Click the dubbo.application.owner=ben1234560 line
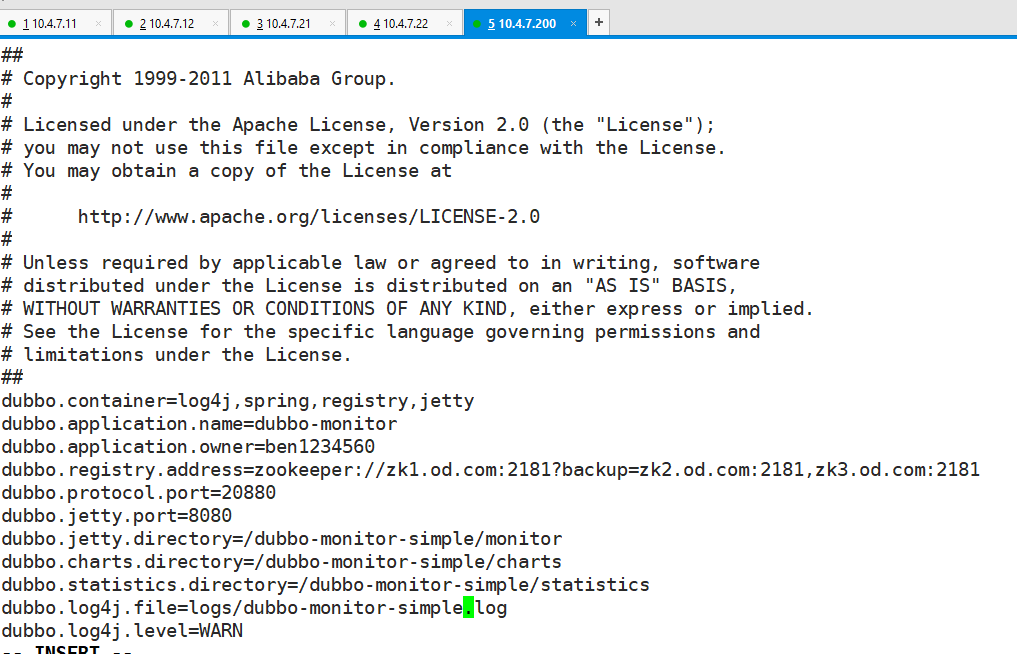 click(188, 447)
